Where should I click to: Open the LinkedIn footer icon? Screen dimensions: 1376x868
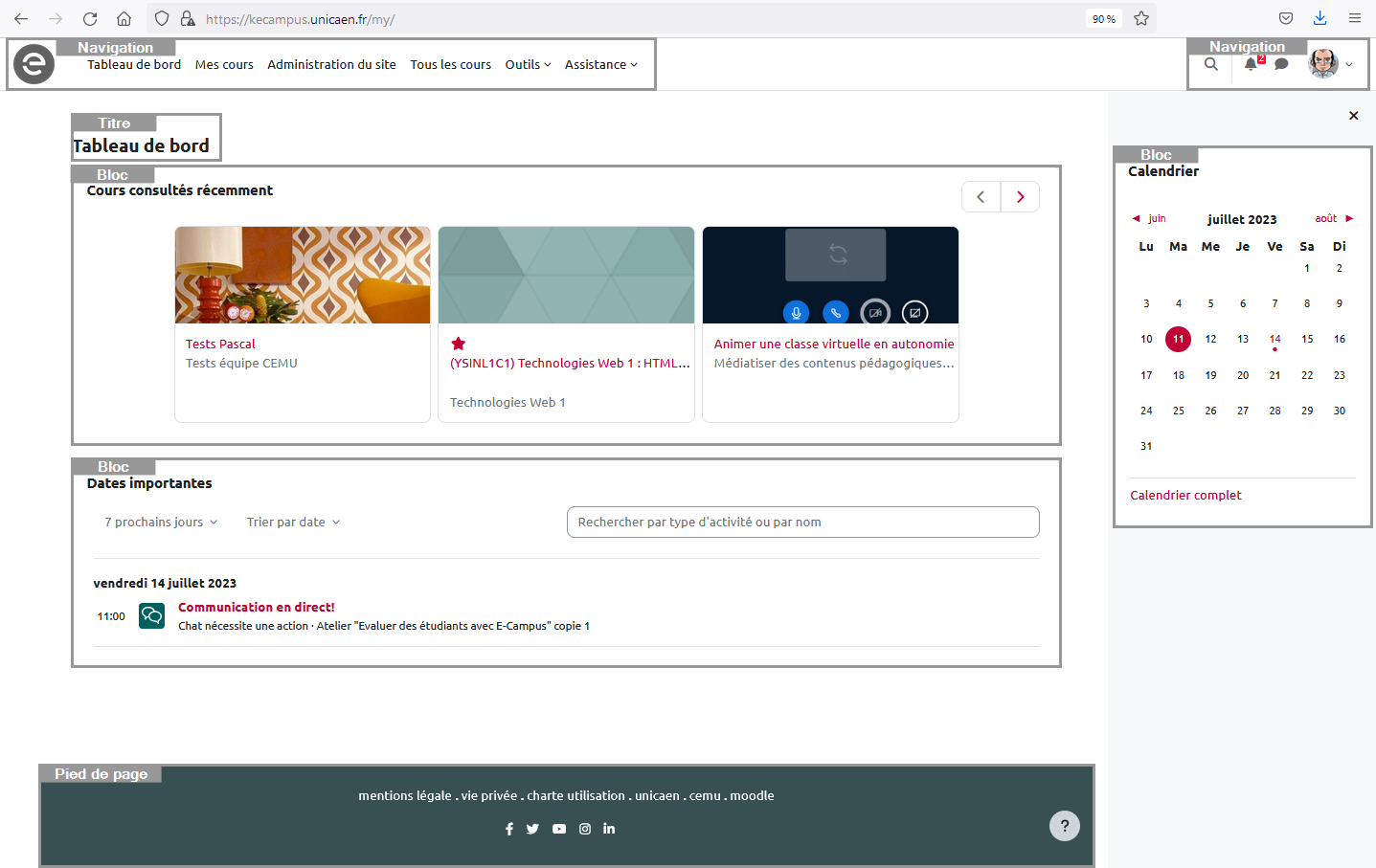[609, 829]
